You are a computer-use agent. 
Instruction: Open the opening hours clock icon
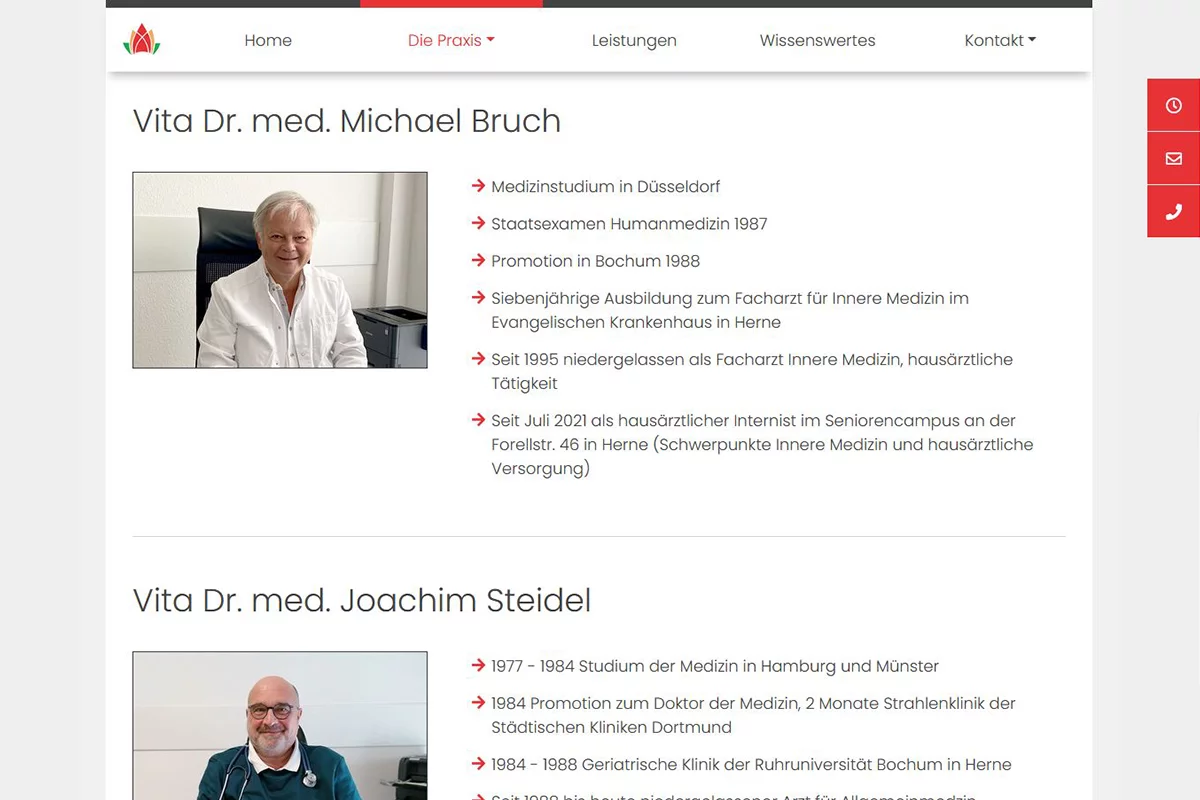pyautogui.click(x=1174, y=105)
